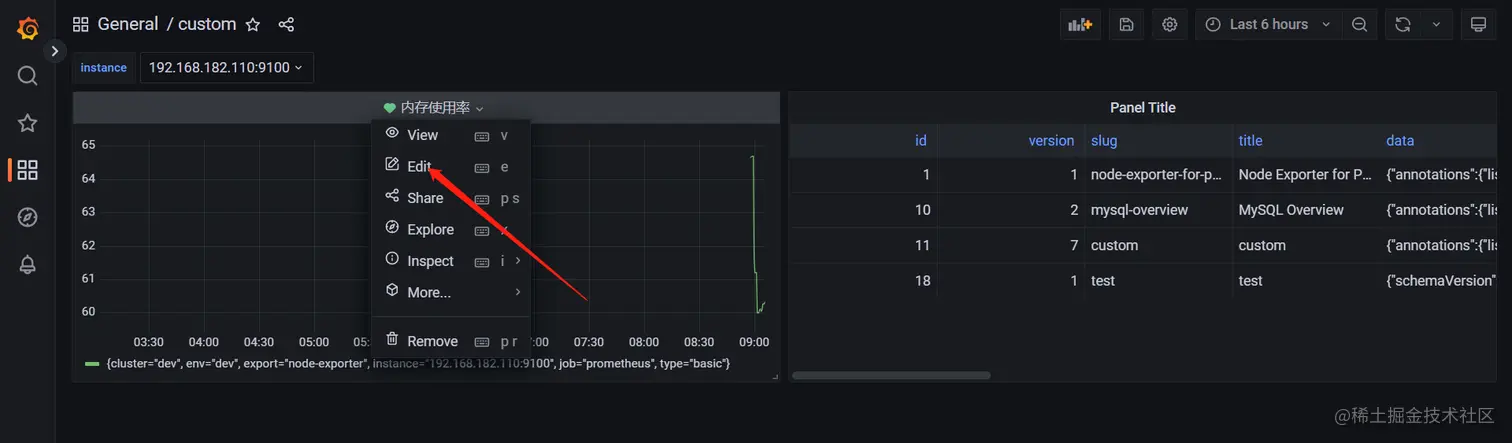The height and width of the screenshot is (443, 1512).
Task: Click the {"schemaVersion" data cell
Action: [1440, 281]
